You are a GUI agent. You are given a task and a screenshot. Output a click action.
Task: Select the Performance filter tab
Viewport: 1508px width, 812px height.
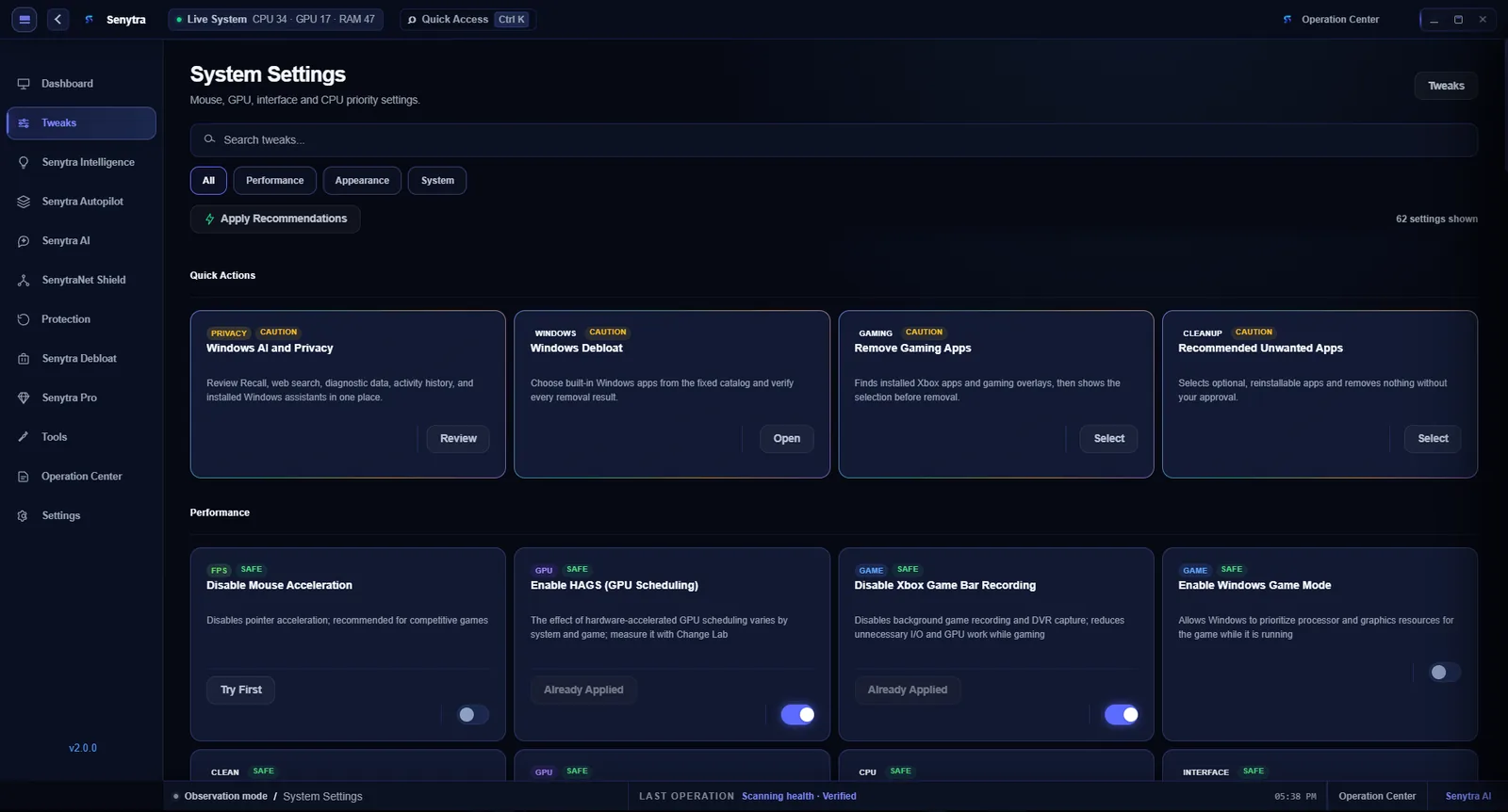coord(274,181)
